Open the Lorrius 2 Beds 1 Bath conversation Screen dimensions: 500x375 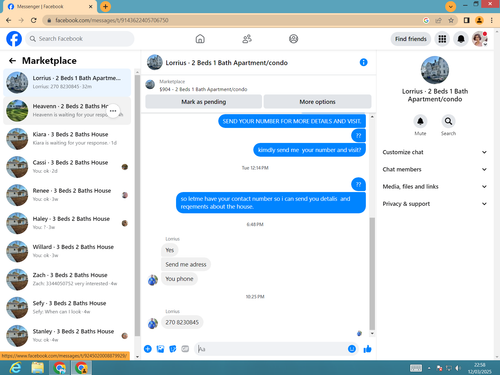click(67, 82)
